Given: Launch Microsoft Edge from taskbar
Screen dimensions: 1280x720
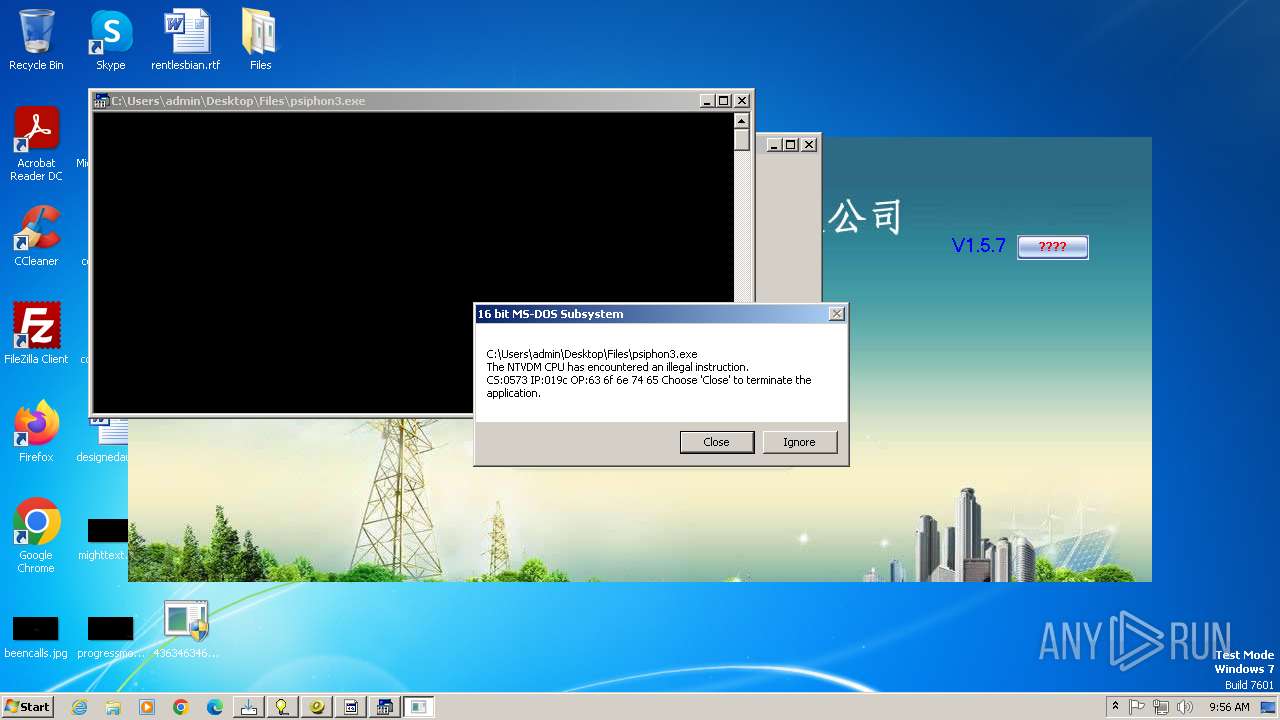Looking at the screenshot, I should [x=215, y=707].
